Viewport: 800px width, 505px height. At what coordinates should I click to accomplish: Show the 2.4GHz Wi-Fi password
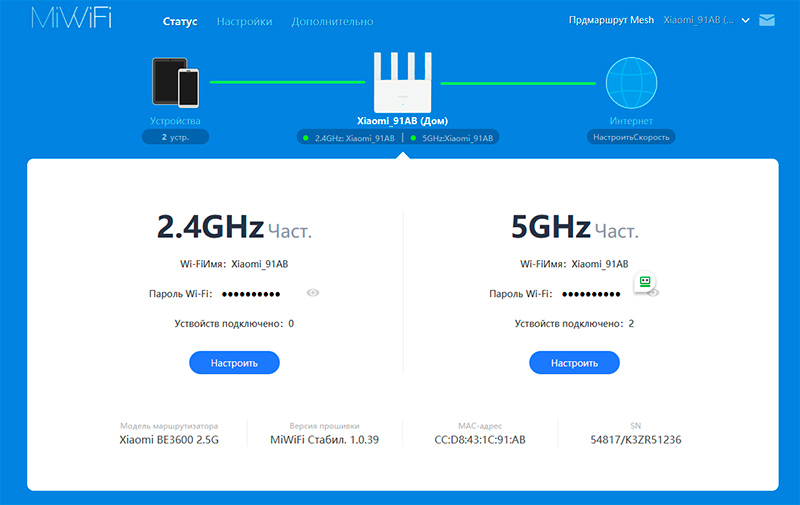[x=313, y=293]
